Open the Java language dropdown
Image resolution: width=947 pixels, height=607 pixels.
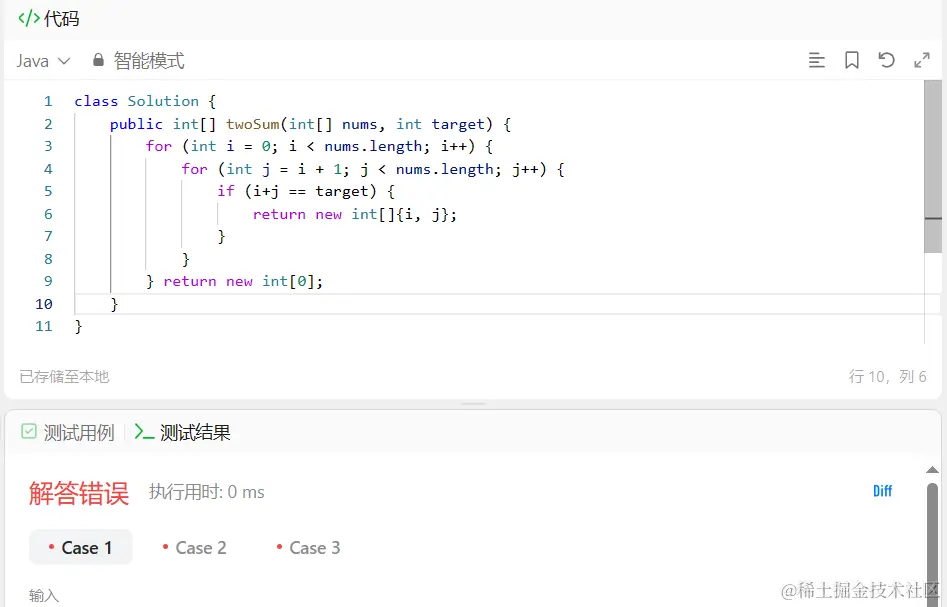click(x=42, y=60)
